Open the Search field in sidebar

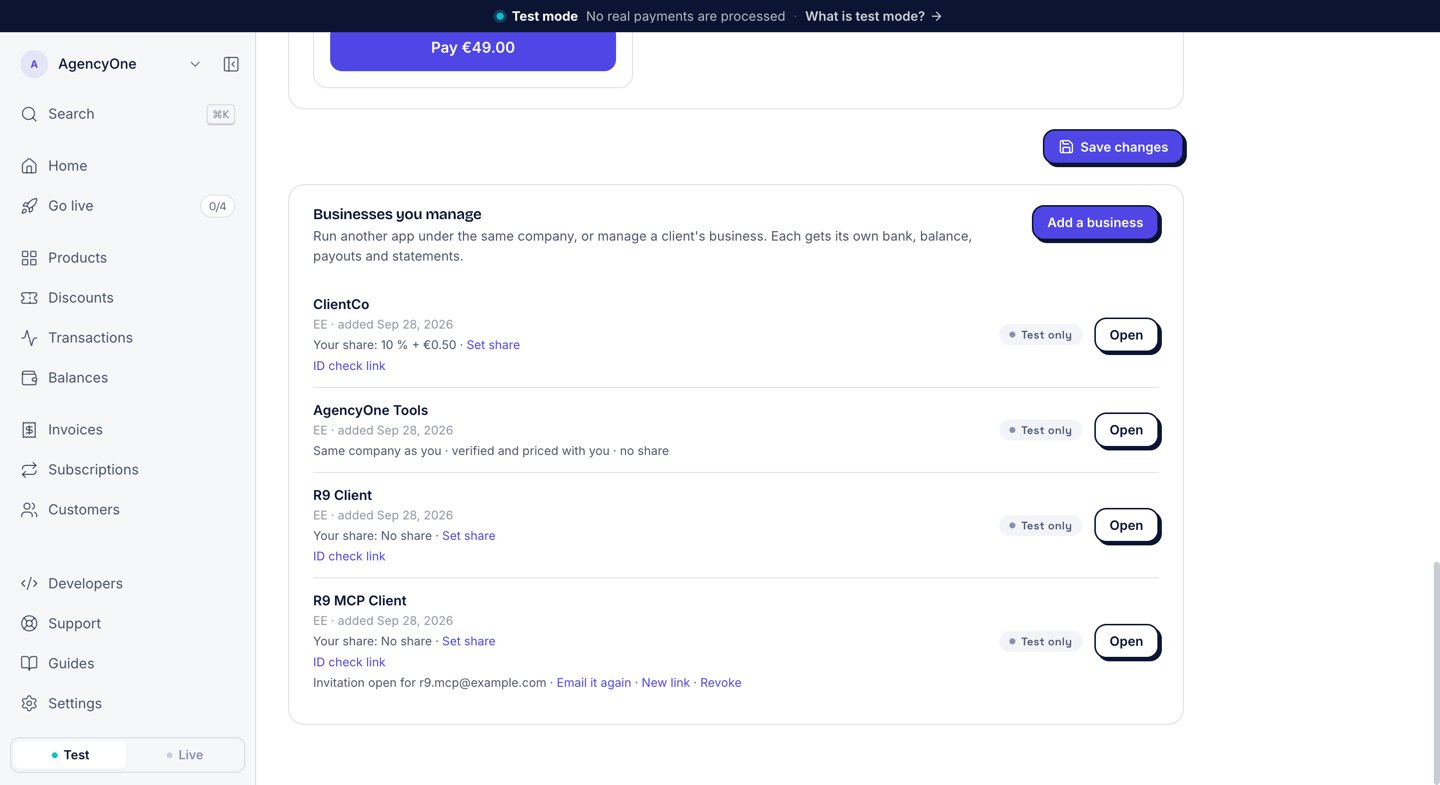[x=127, y=114]
